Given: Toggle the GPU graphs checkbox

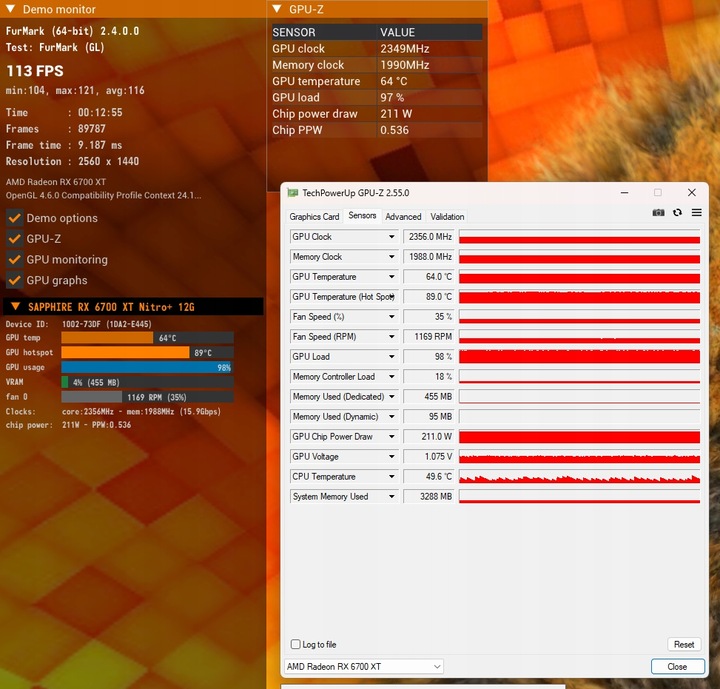Looking at the screenshot, I should (x=15, y=280).
